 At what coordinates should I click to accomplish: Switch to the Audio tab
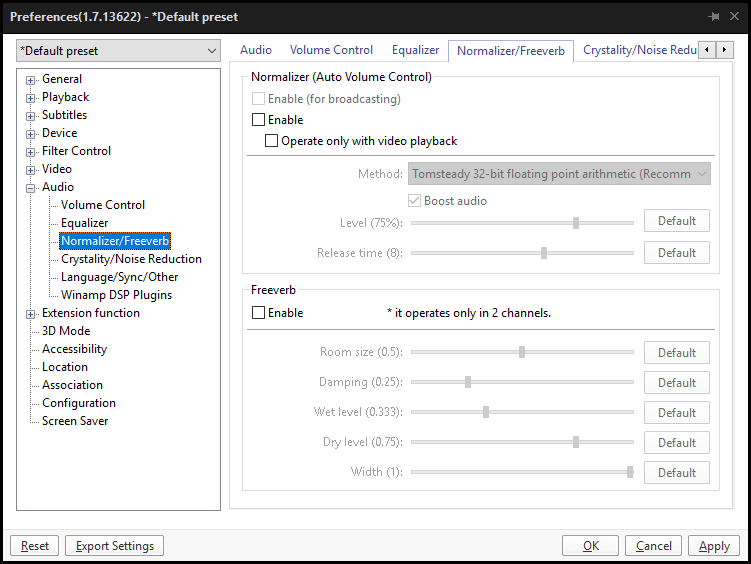256,50
